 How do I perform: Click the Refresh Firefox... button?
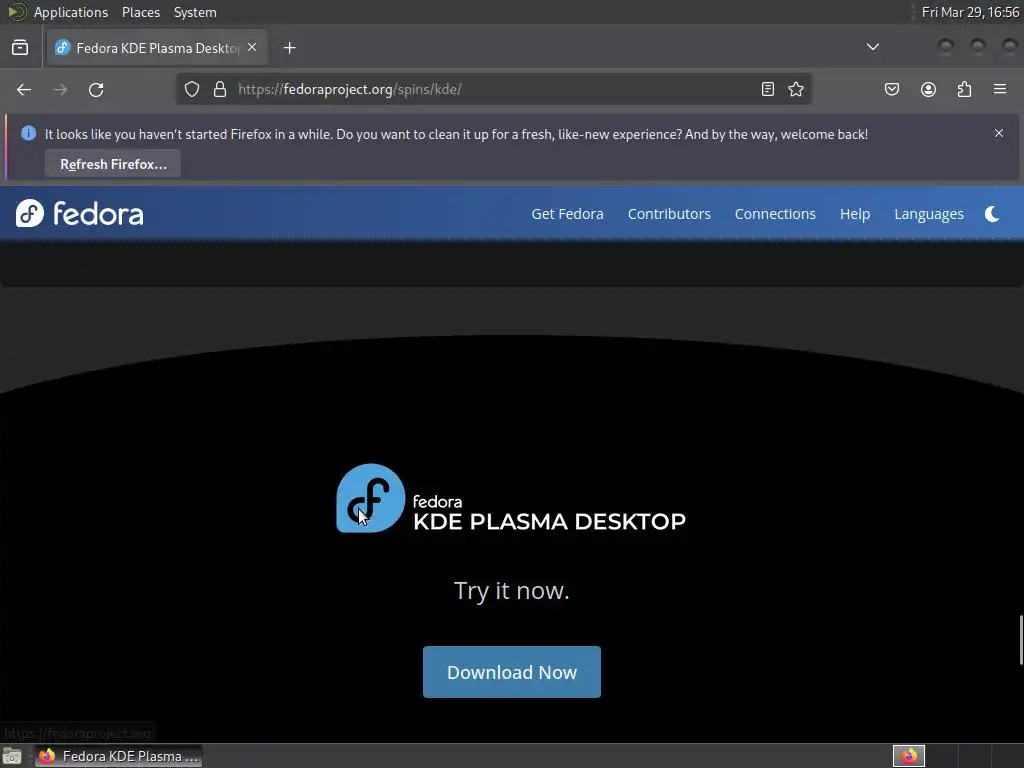(x=113, y=164)
